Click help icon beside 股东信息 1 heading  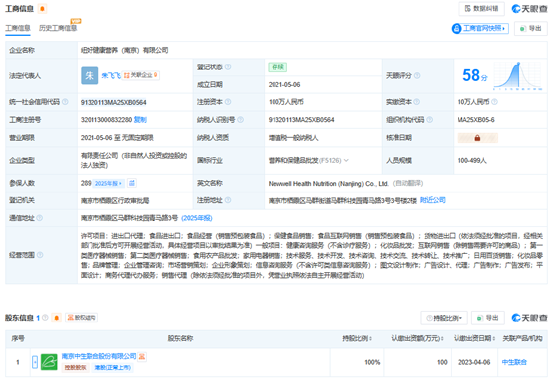[45, 318]
